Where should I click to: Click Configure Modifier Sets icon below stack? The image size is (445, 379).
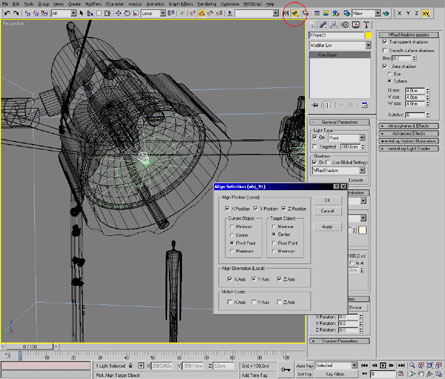[x=364, y=105]
